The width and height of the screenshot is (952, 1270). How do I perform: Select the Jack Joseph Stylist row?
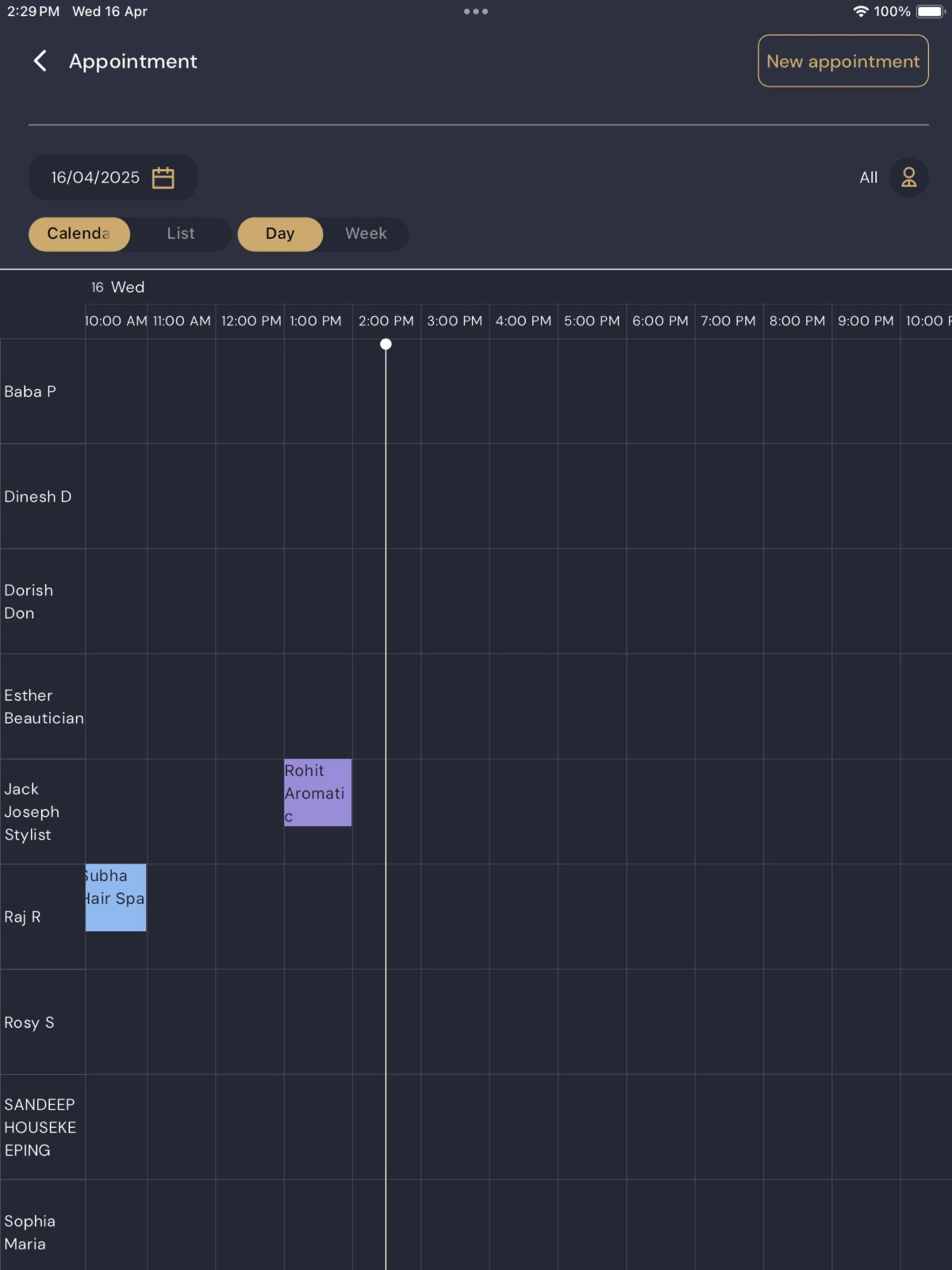pyautogui.click(x=42, y=811)
